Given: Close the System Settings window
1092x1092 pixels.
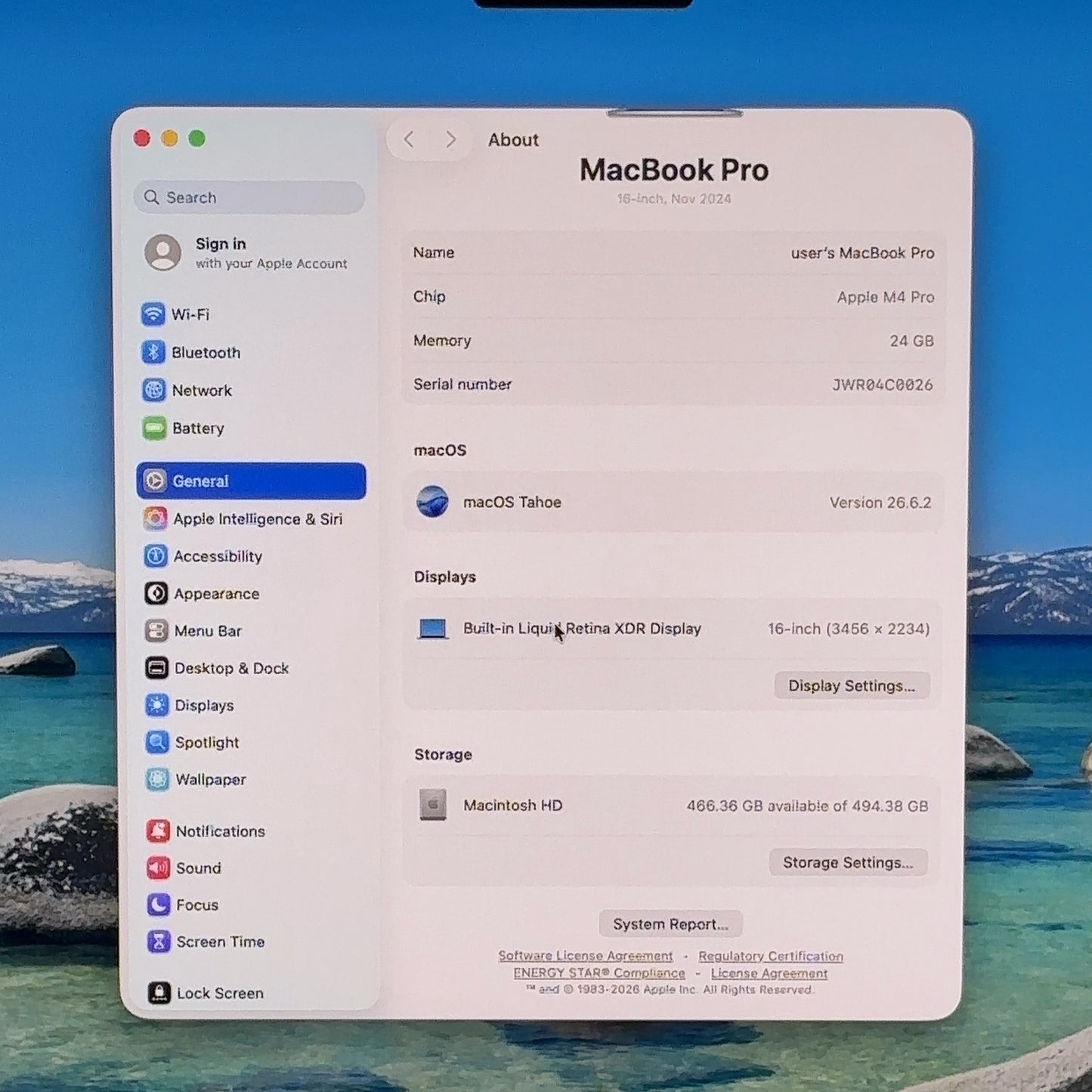Looking at the screenshot, I should (x=142, y=138).
